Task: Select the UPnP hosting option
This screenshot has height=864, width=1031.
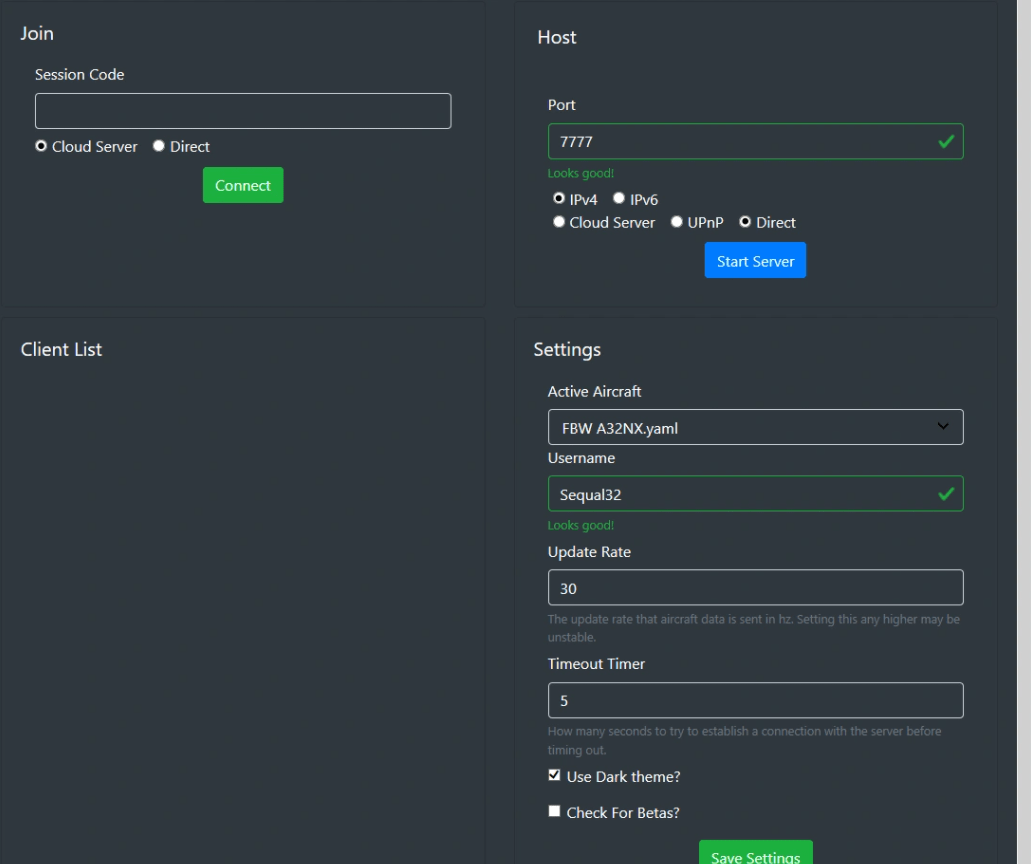Action: pyautogui.click(x=677, y=222)
